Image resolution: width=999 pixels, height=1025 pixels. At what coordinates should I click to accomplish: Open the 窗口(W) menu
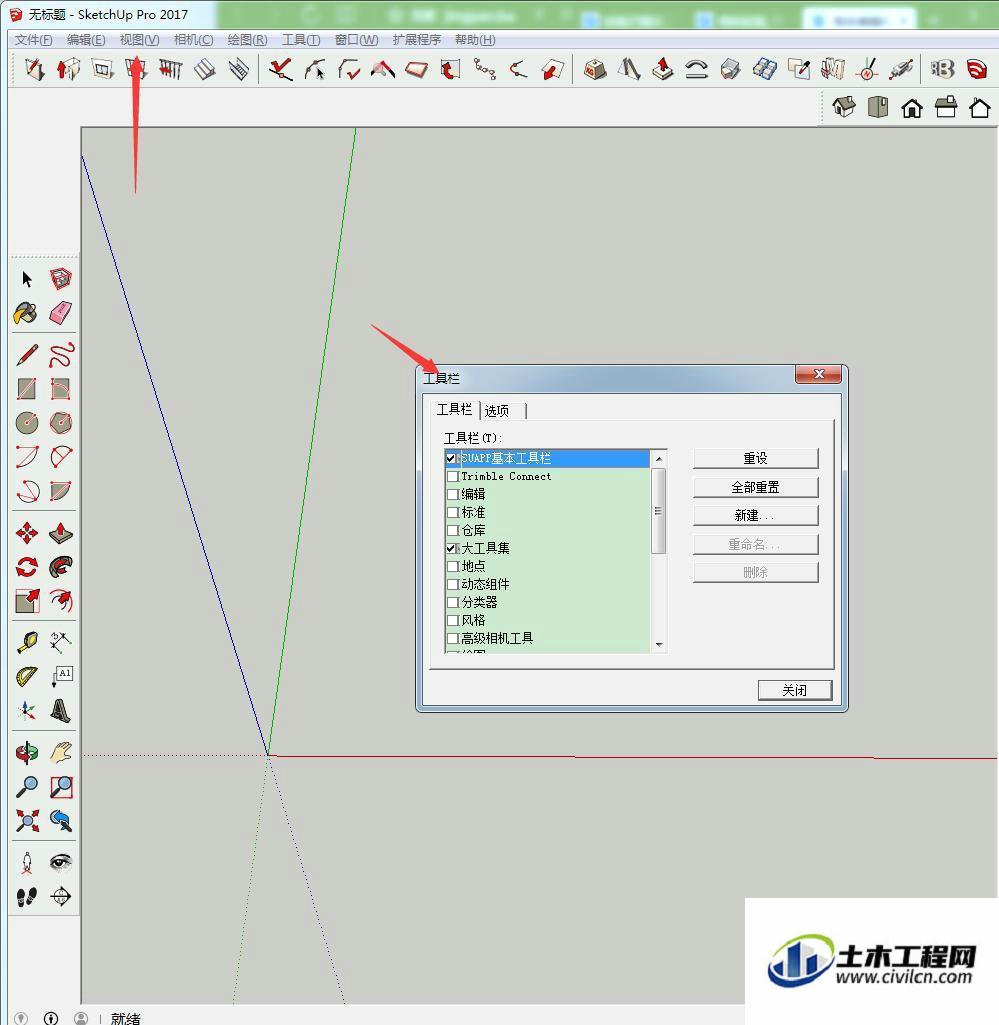(356, 40)
